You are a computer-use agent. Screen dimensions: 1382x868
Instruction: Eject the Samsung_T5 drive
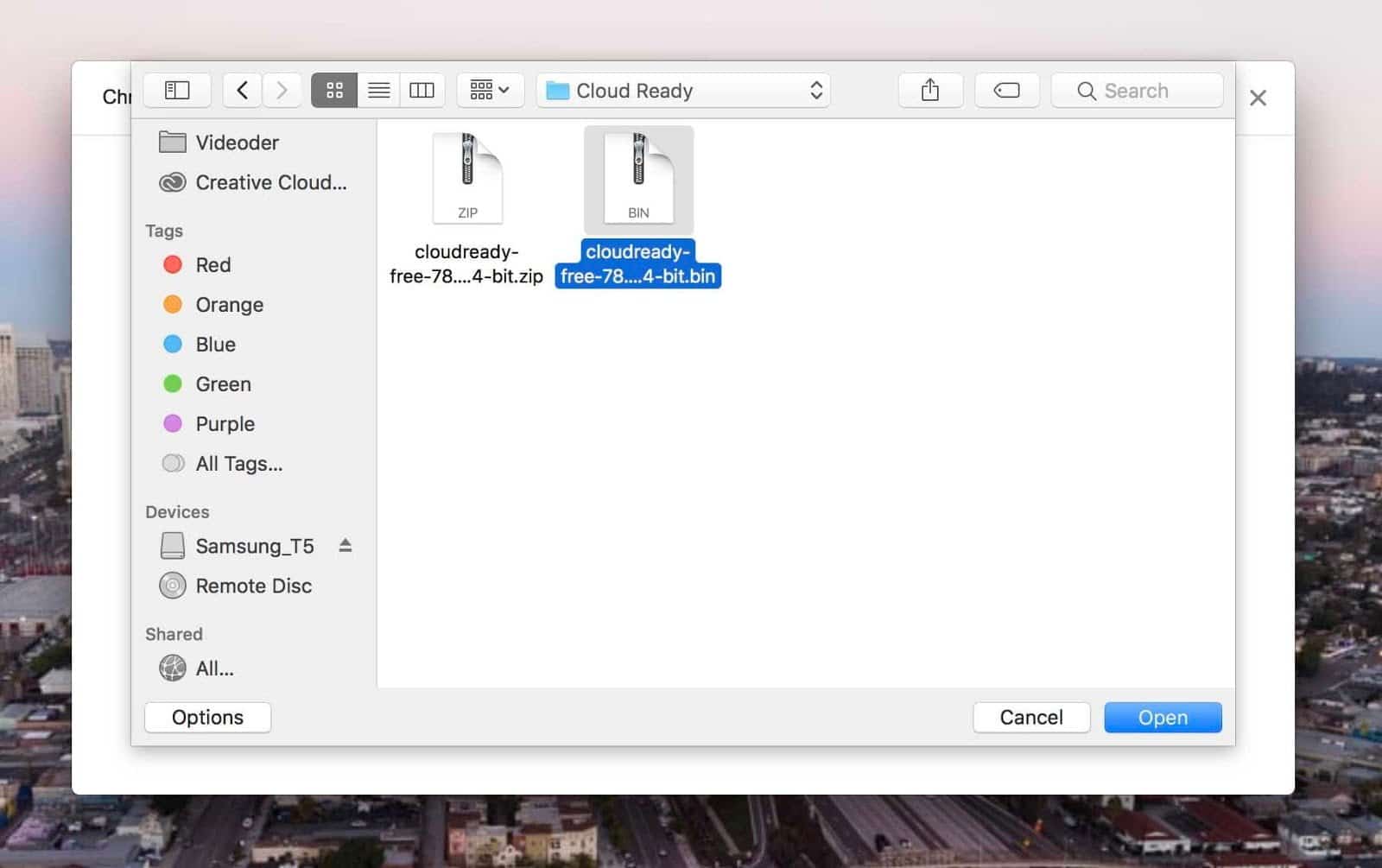point(345,545)
